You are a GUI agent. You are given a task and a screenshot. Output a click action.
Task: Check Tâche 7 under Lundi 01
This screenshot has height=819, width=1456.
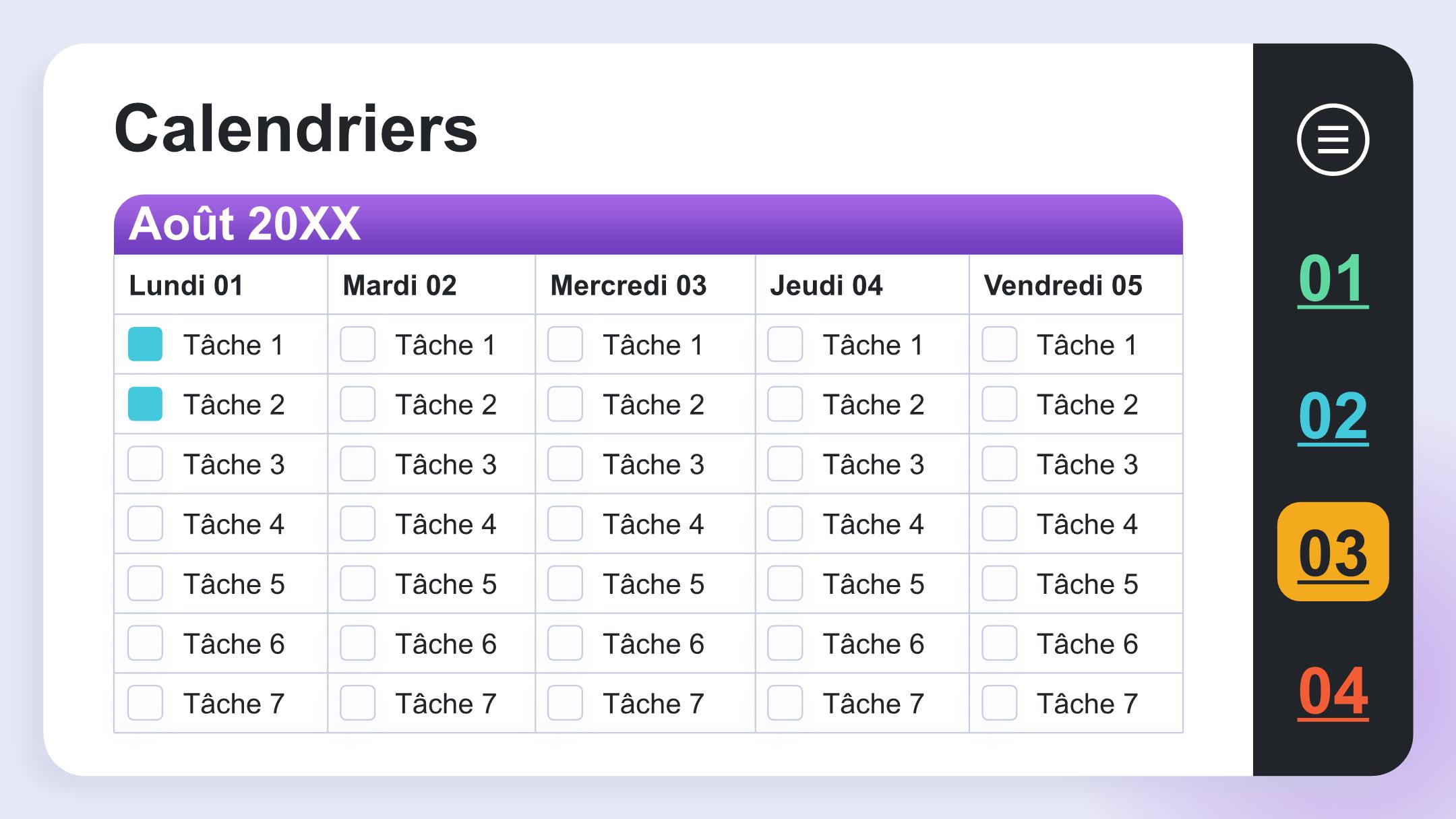click(145, 703)
